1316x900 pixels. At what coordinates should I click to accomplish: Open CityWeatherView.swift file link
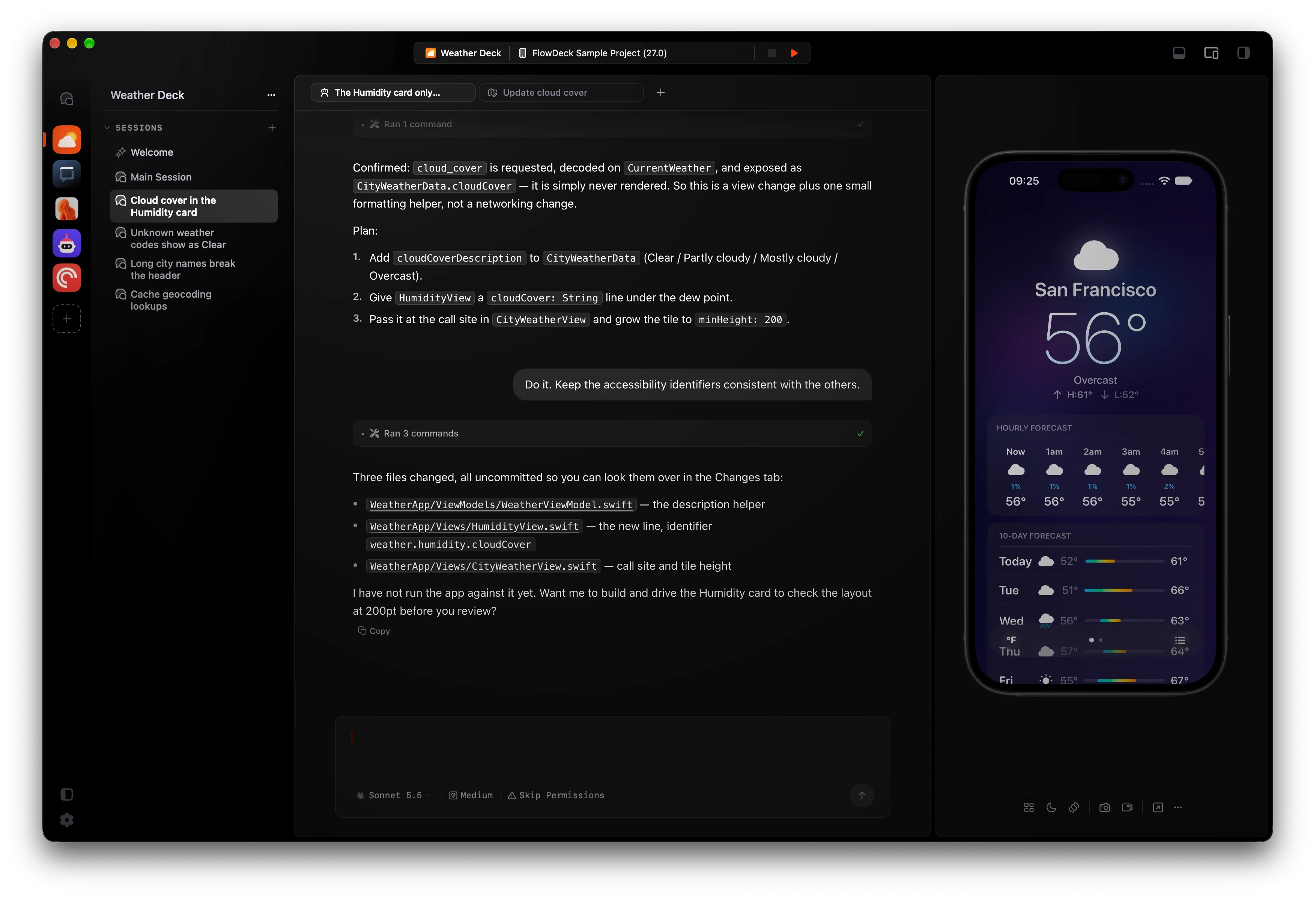483,566
